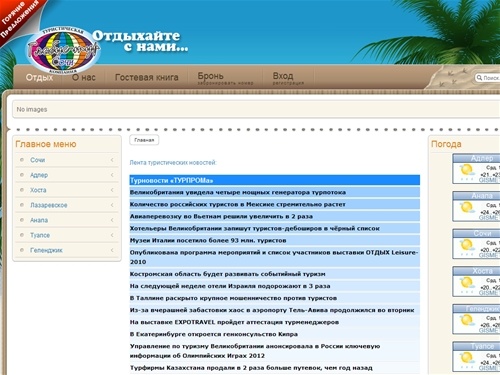Expand the Хоста submenu arrow

112,190
